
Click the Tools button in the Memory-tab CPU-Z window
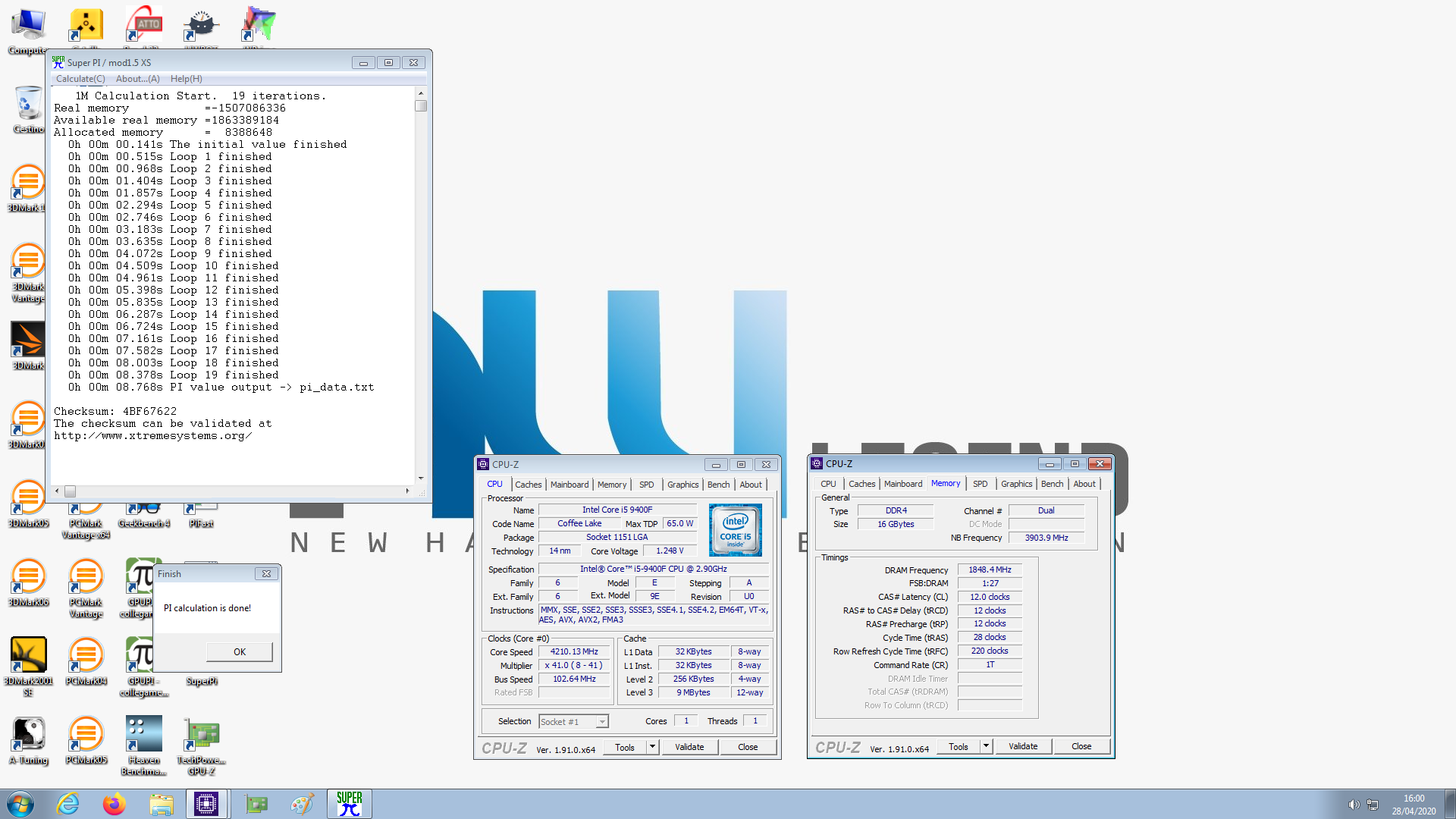pyautogui.click(x=959, y=746)
